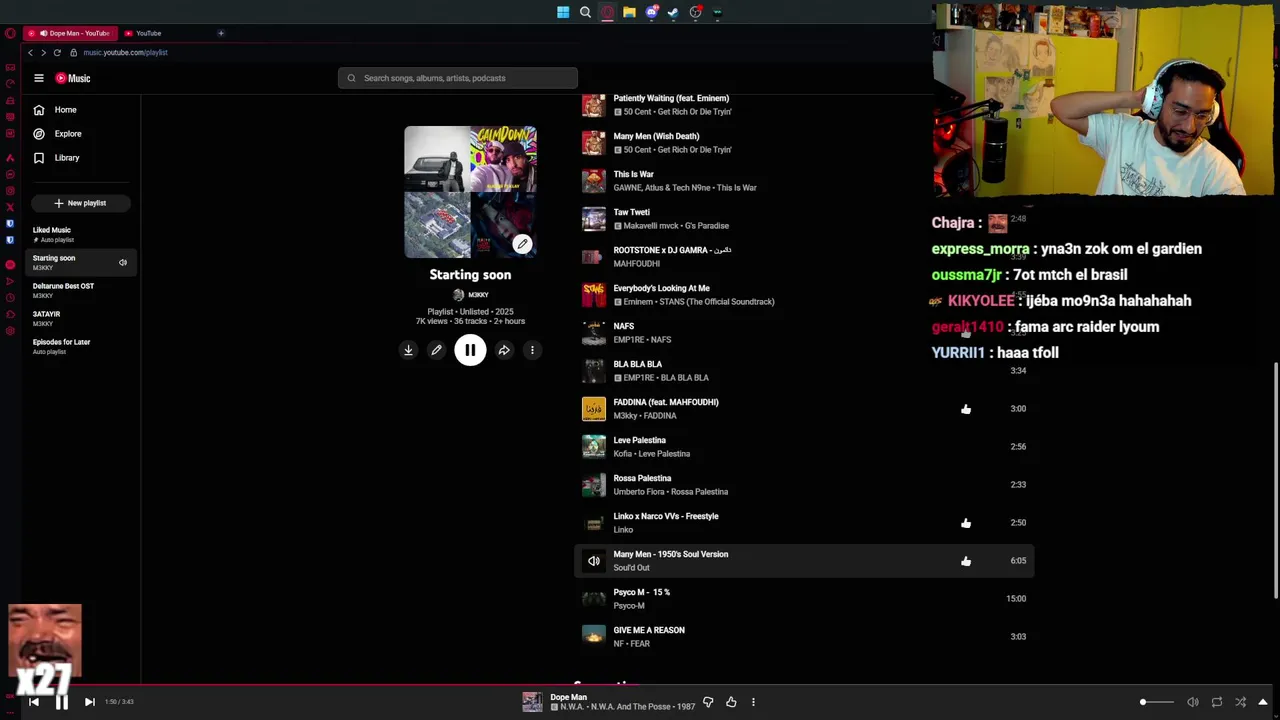Pause the playlist with the large button

click(470, 350)
